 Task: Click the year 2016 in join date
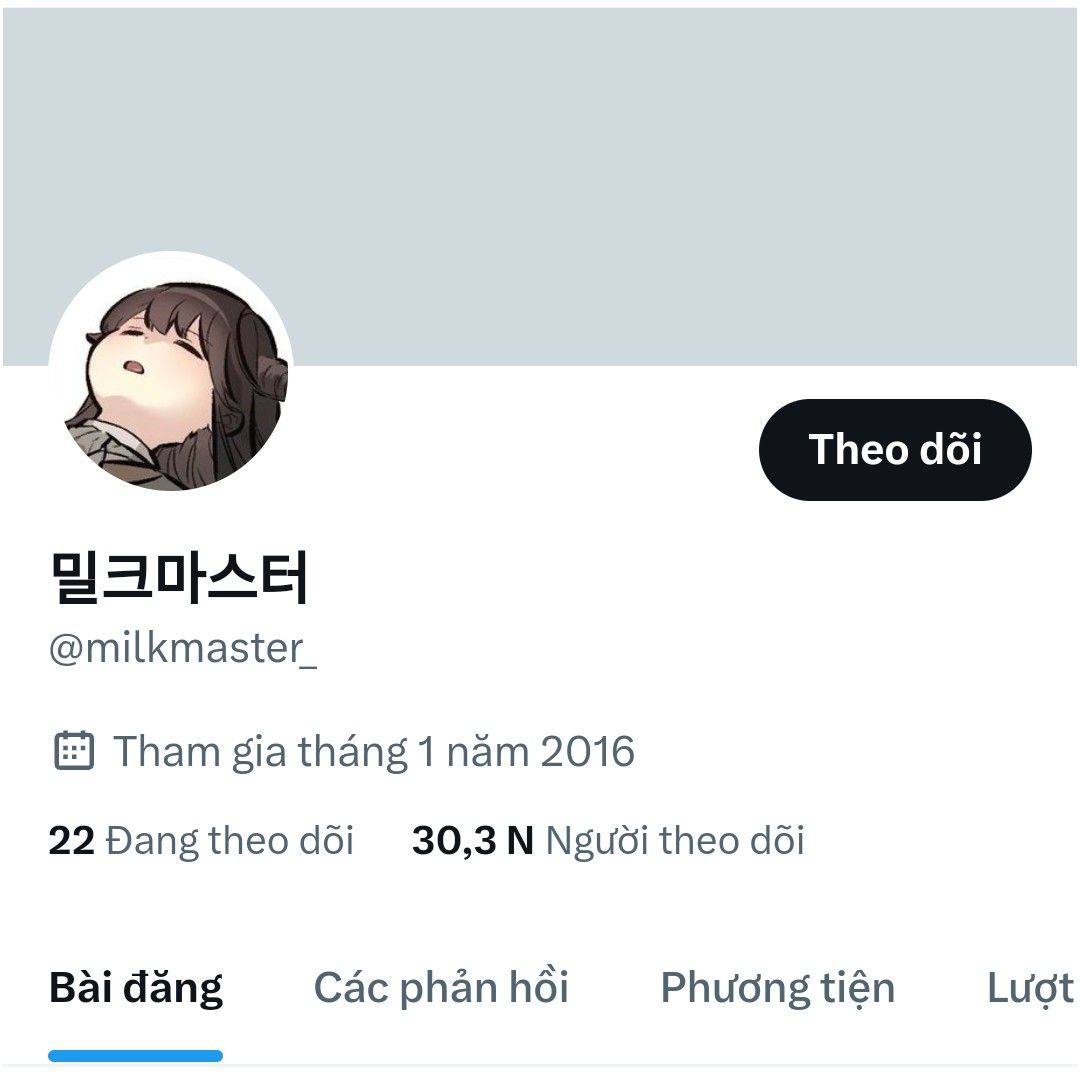[587, 751]
